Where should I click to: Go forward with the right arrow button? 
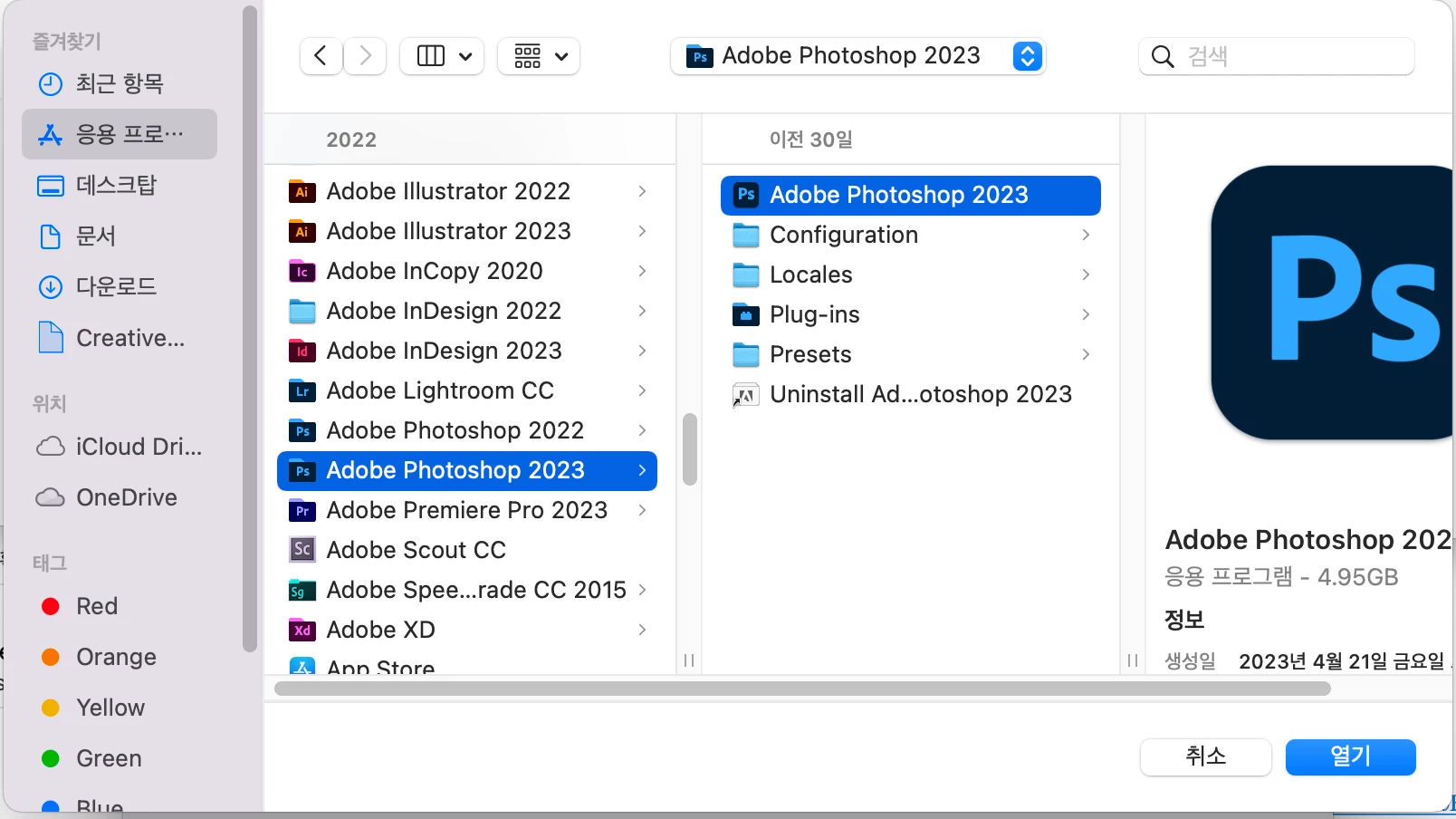pyautogui.click(x=365, y=56)
